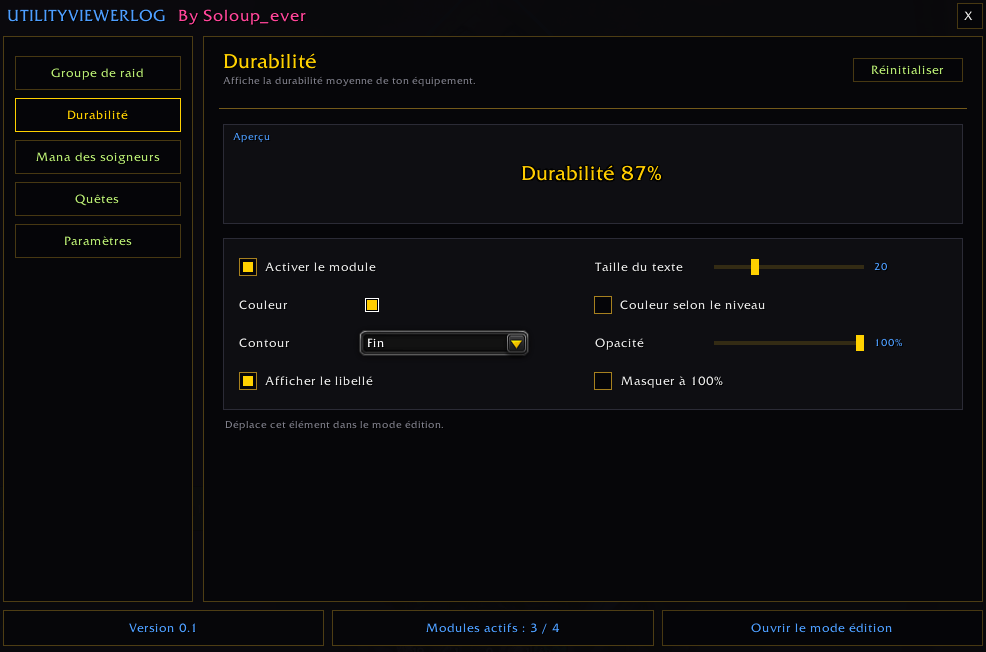Click the Modules actifs 3 / 4 indicator

pyautogui.click(x=492, y=628)
